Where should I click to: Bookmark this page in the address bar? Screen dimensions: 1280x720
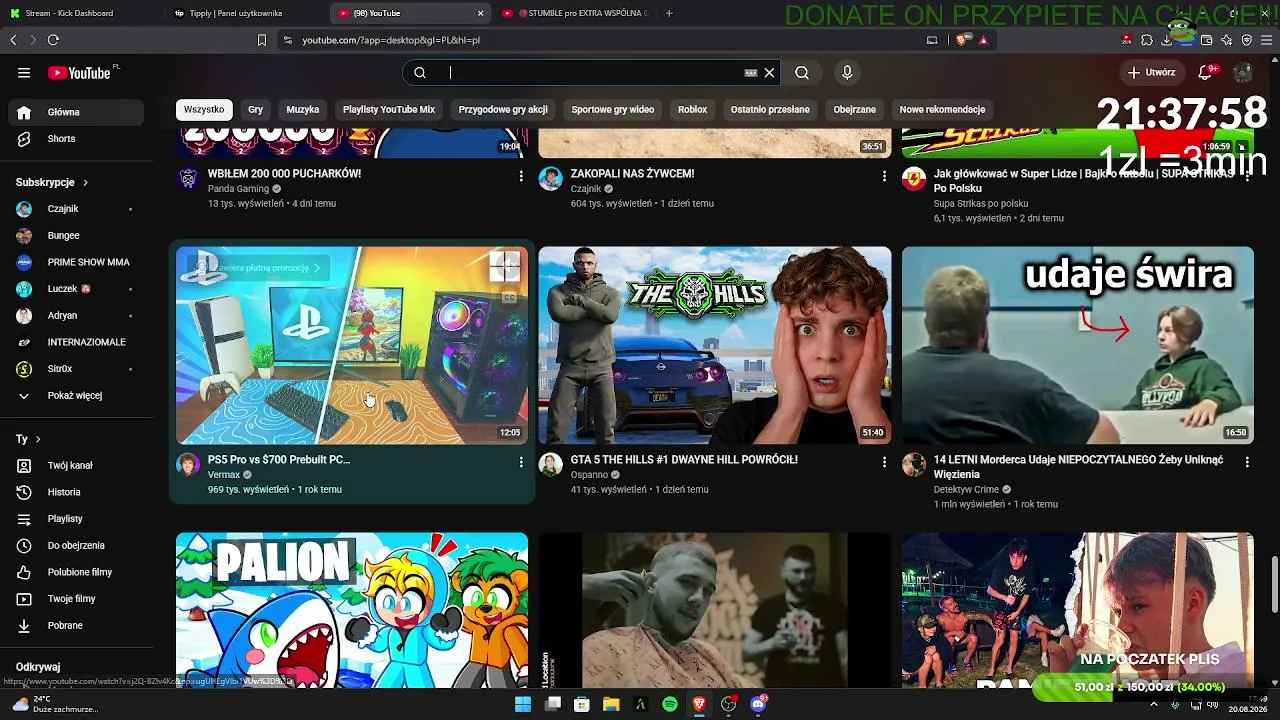point(262,40)
